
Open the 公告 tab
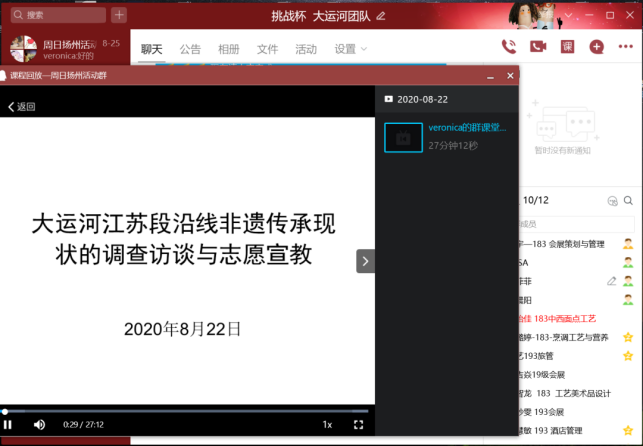tap(190, 49)
